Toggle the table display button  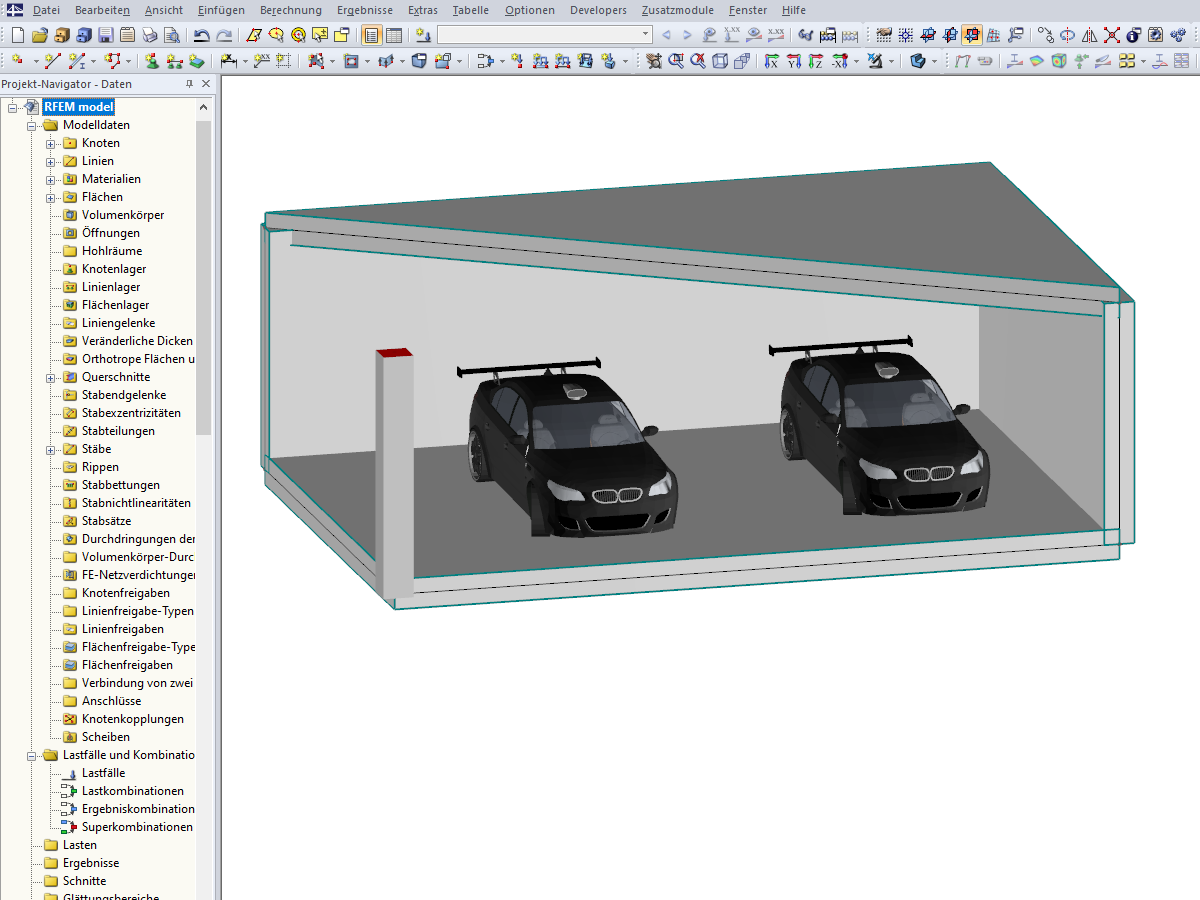394,35
